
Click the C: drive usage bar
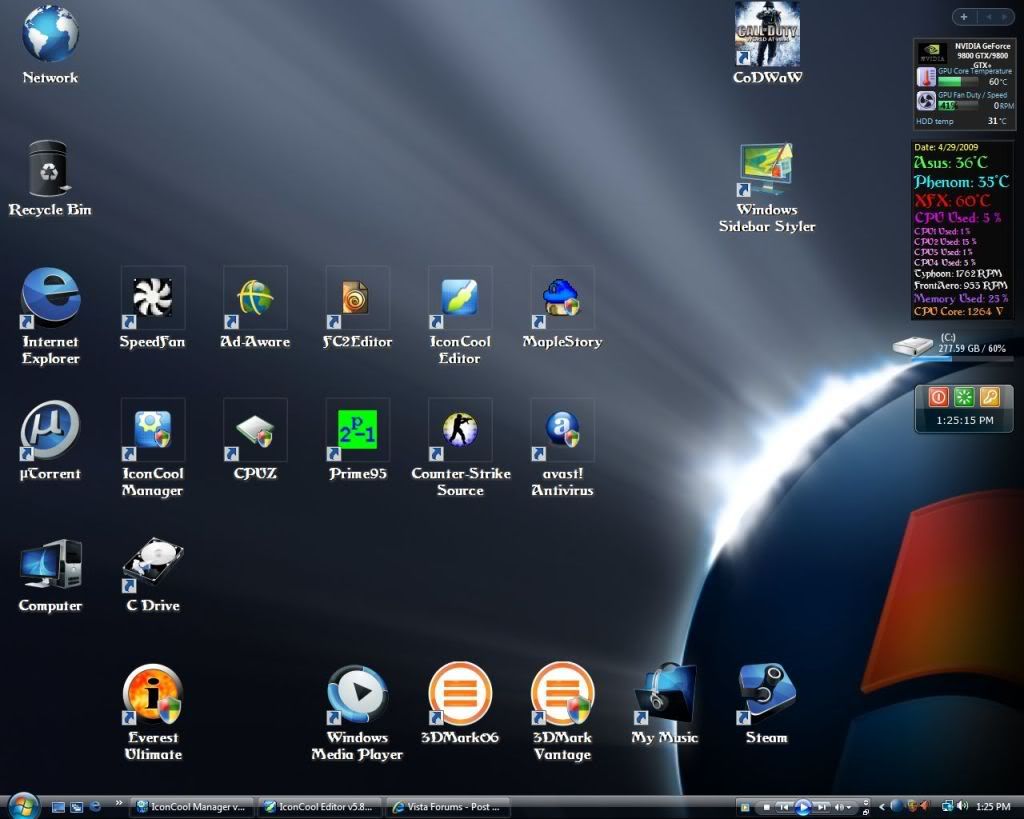click(963, 359)
